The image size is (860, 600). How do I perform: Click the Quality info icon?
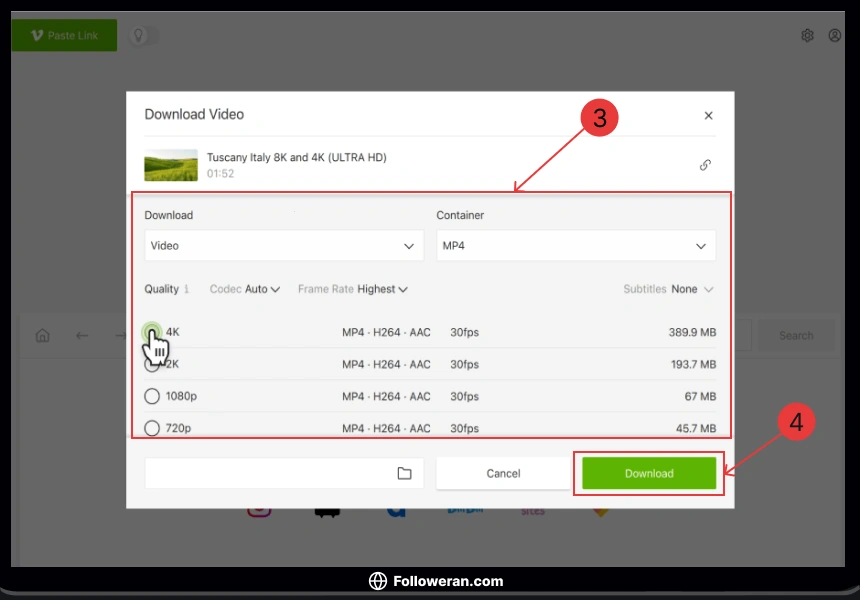(186, 289)
